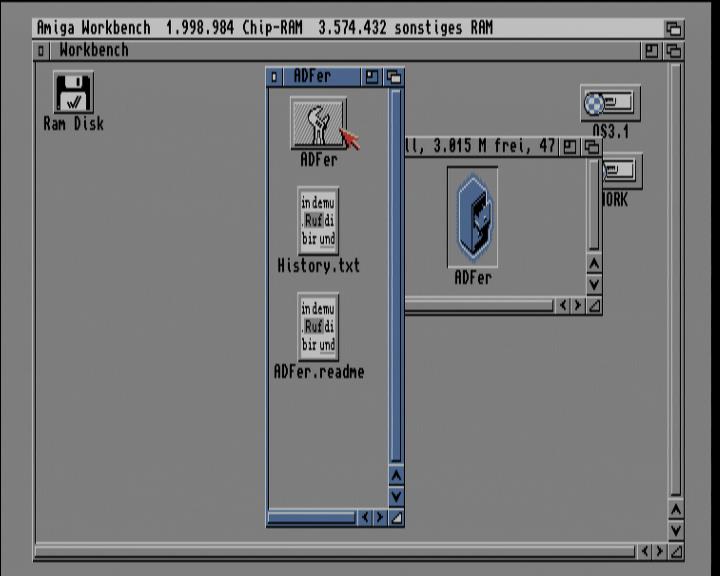The height and width of the screenshot is (576, 720).
Task: Click up arrow in ADFer window scrollbar
Action: [396, 475]
